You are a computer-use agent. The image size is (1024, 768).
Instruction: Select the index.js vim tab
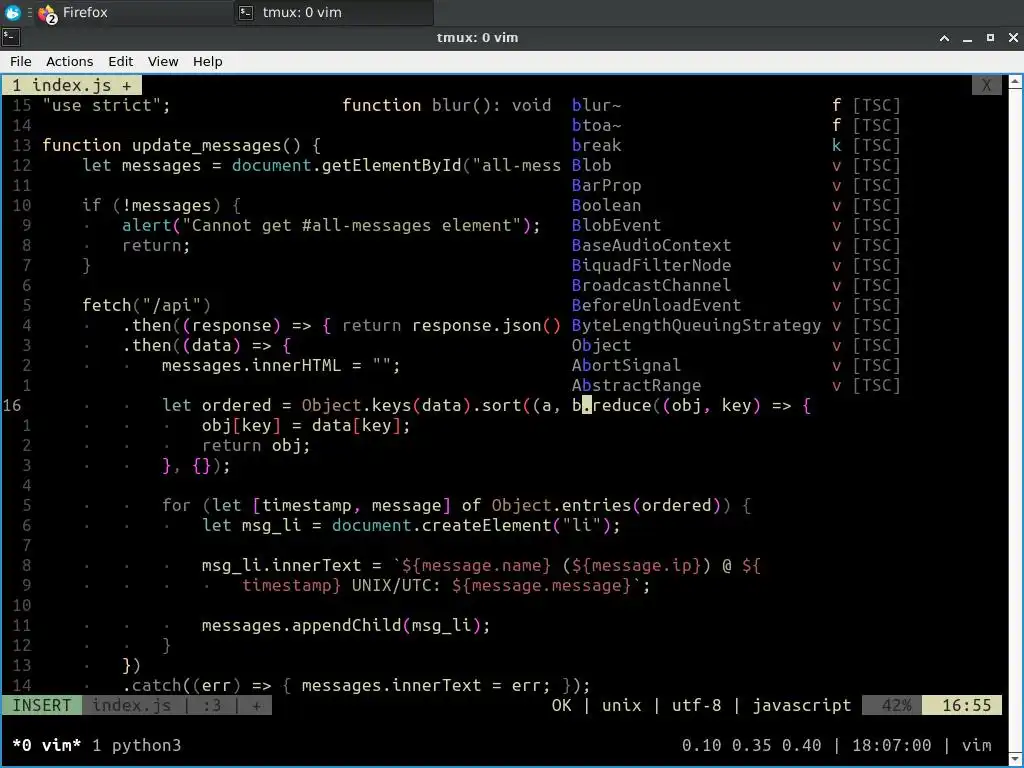coord(72,86)
